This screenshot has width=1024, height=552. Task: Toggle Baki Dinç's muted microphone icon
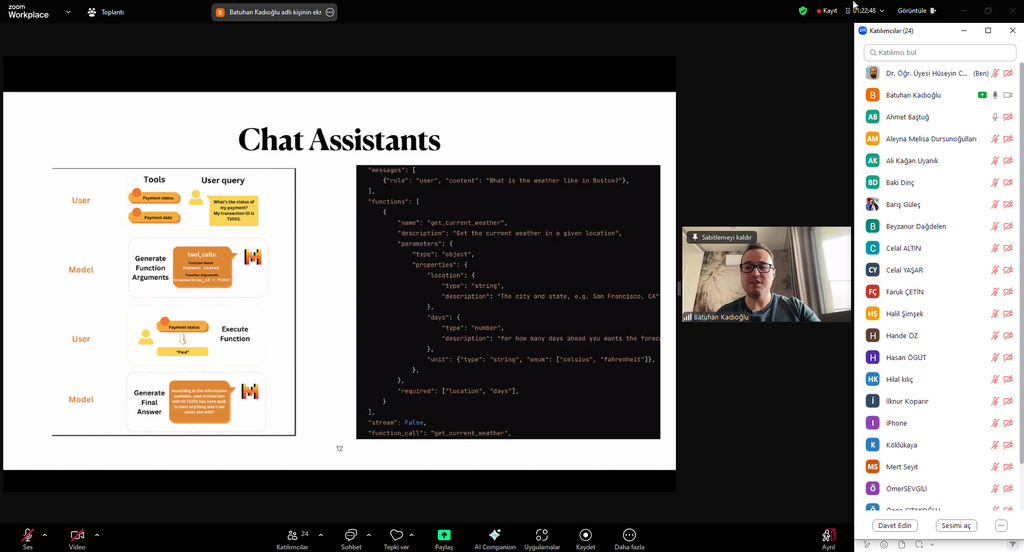pyautogui.click(x=995, y=182)
